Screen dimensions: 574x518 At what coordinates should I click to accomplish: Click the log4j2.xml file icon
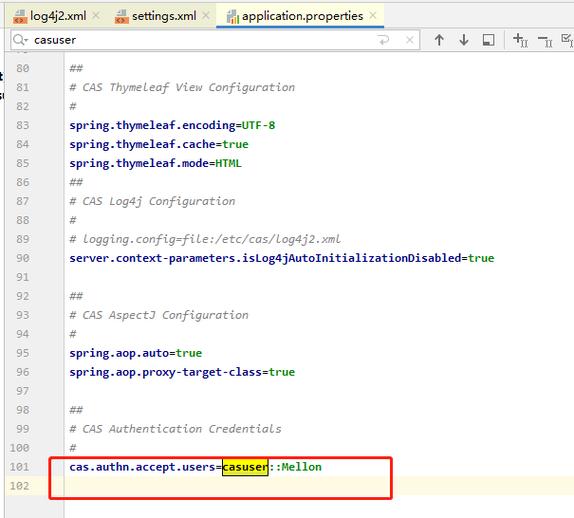[20, 17]
